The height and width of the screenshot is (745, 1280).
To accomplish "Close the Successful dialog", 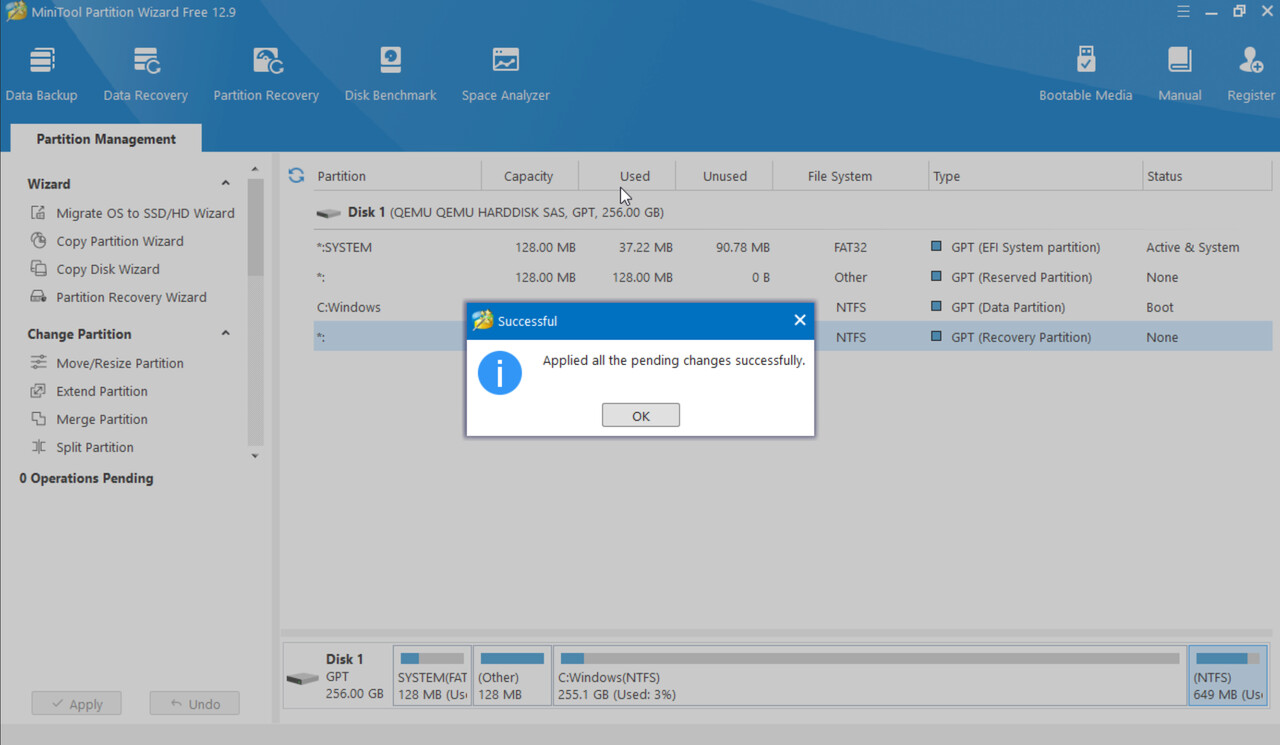I will 799,320.
